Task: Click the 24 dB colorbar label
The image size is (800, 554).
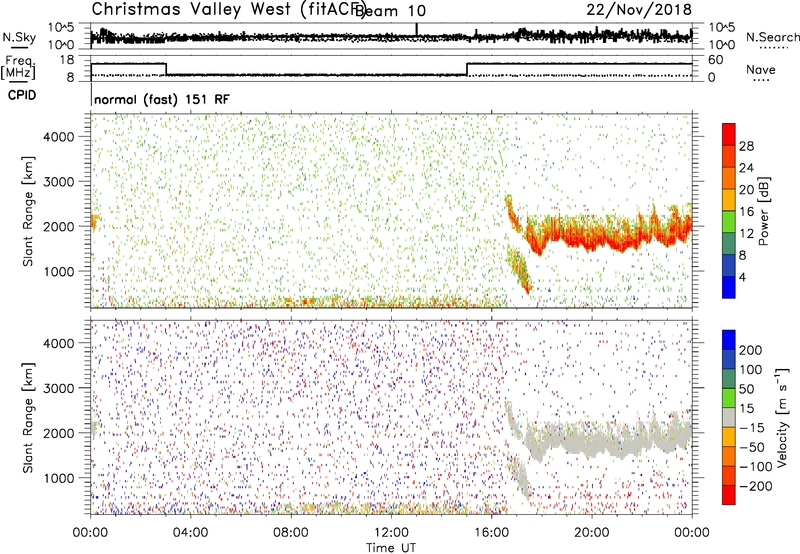Action: point(746,168)
